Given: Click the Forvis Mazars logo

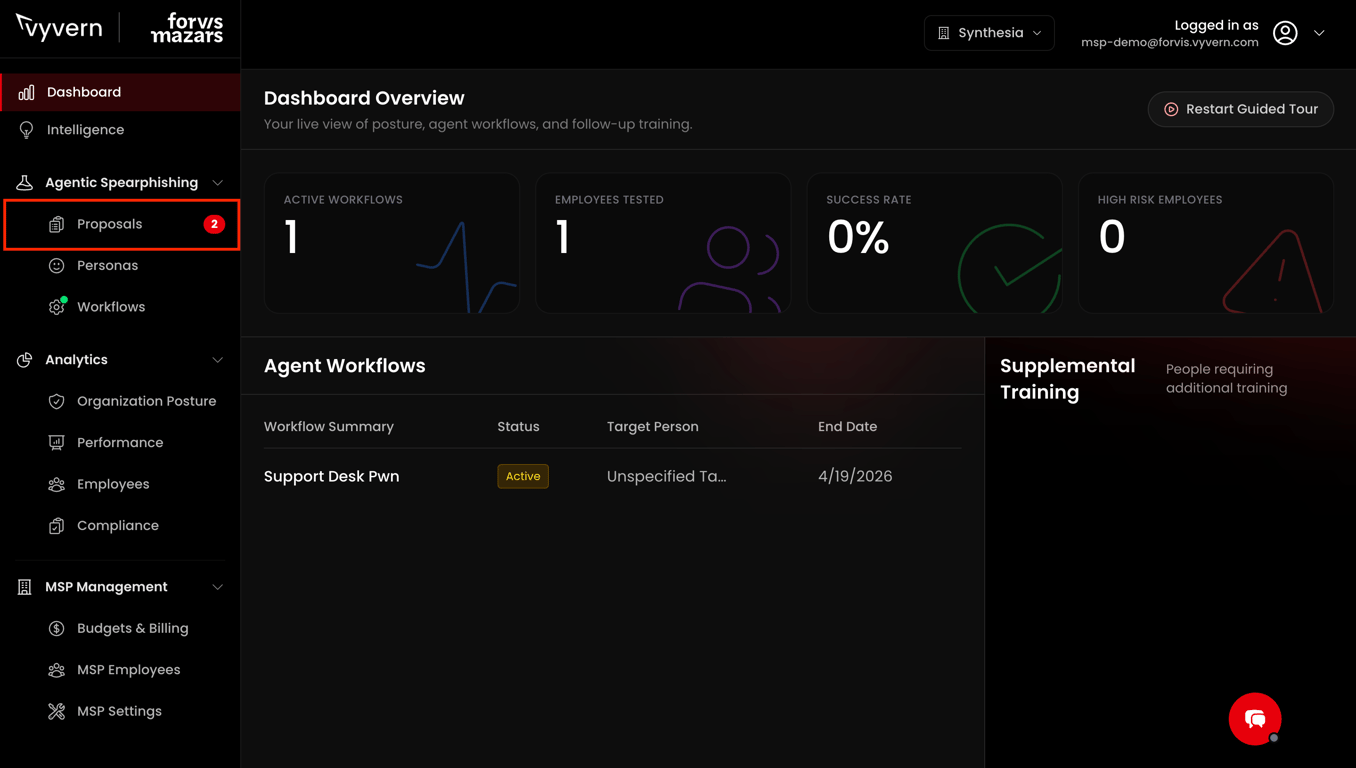Looking at the screenshot, I should pyautogui.click(x=187, y=28).
